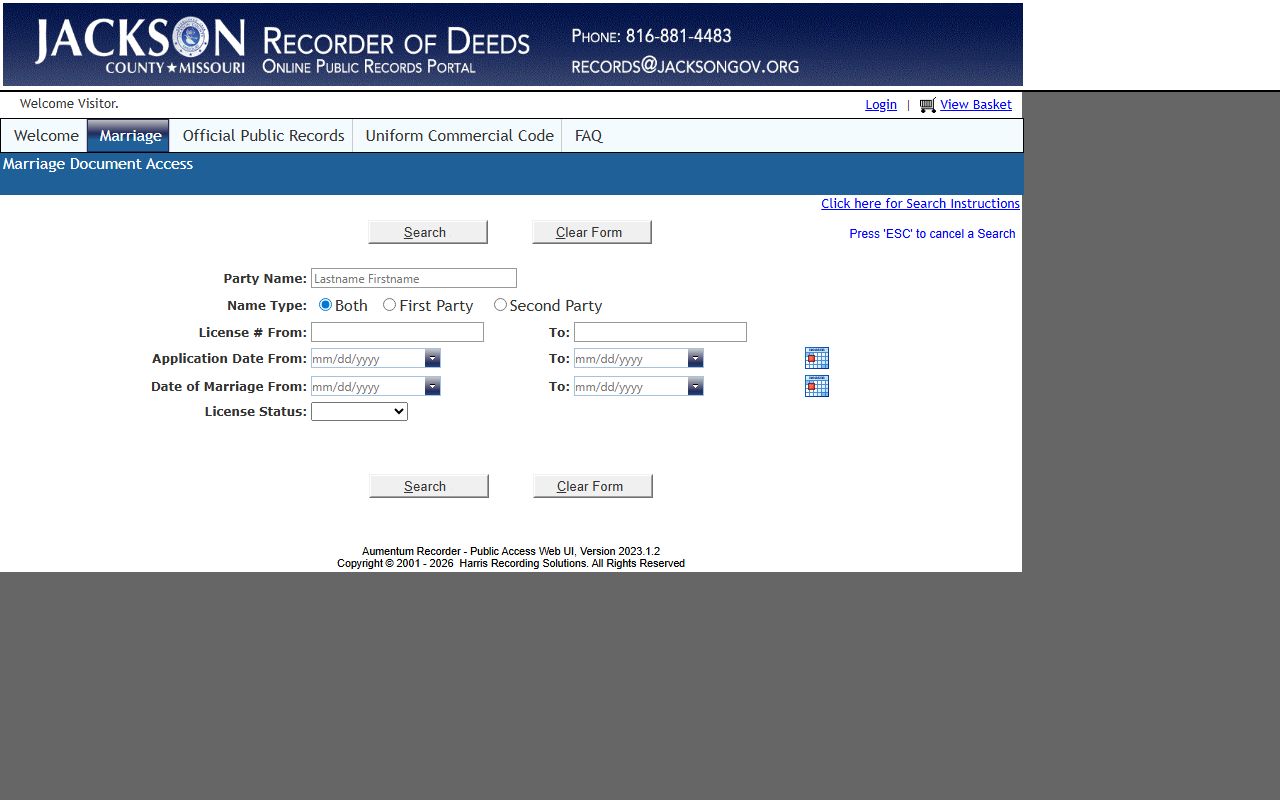Open the Uniform Commercial Code tab
The image size is (1280, 800).
tap(459, 135)
